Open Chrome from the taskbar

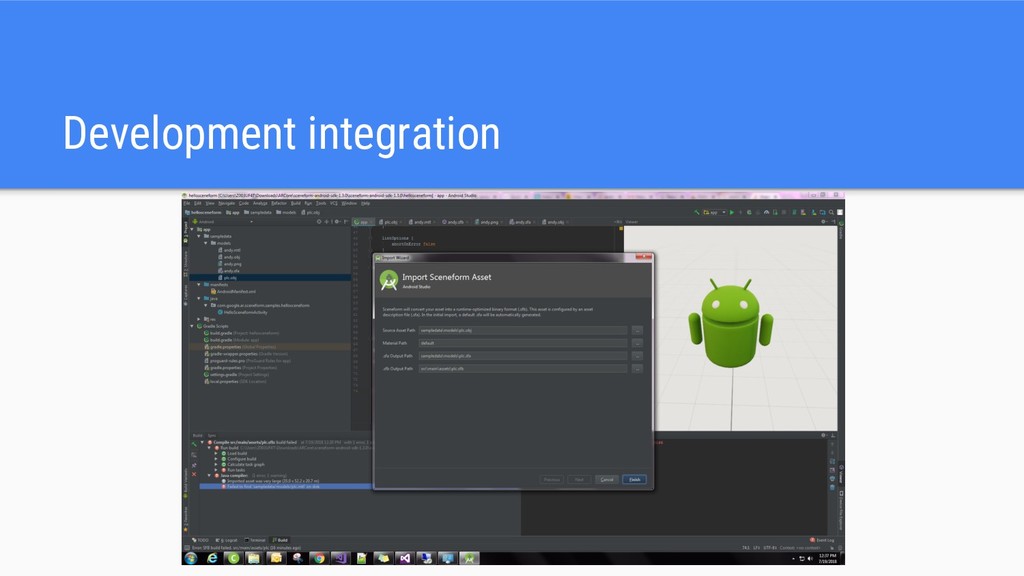[x=319, y=558]
